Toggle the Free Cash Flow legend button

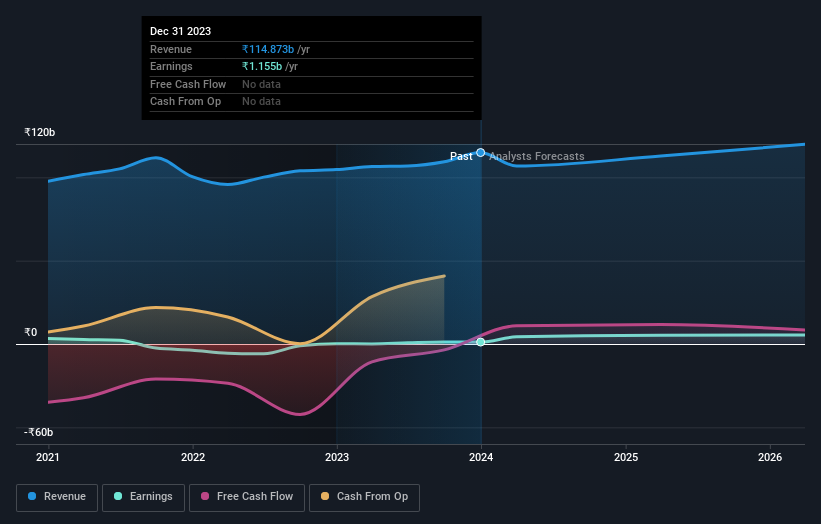pos(247,497)
